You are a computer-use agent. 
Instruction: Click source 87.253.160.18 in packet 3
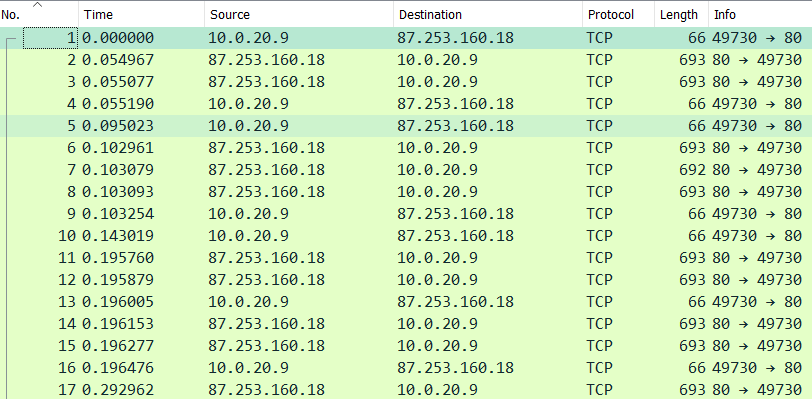point(266,82)
